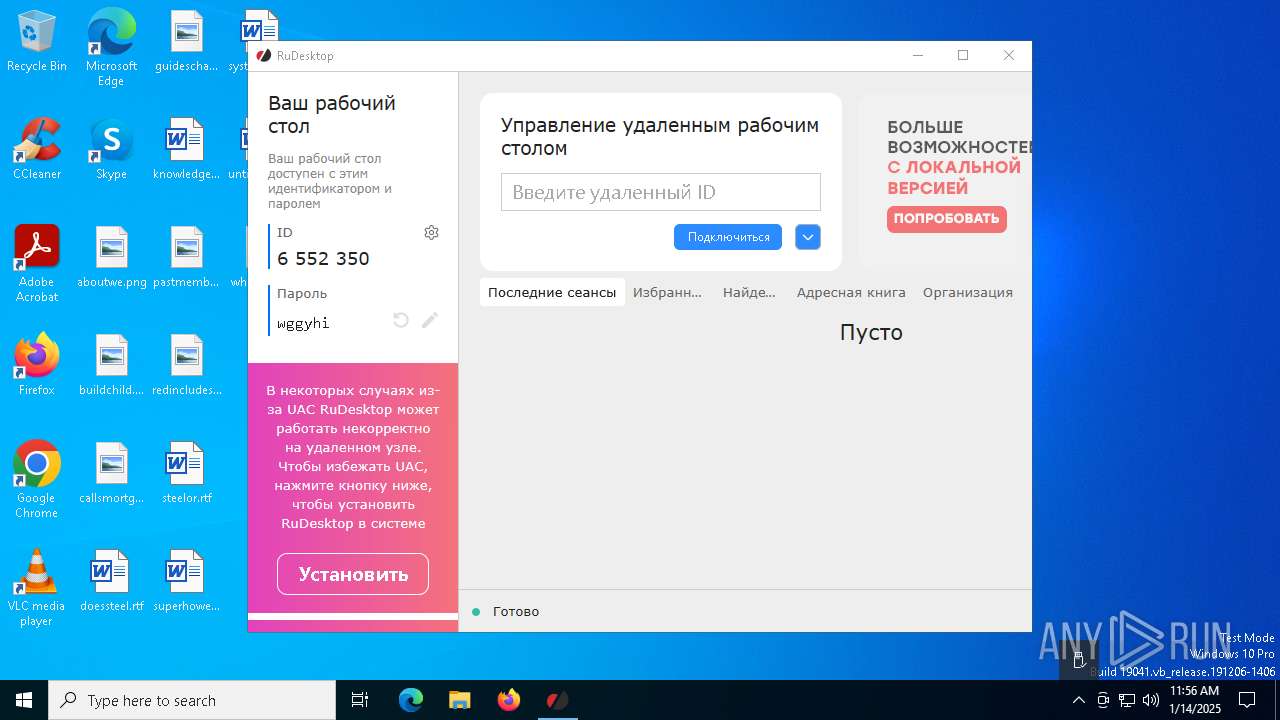The height and width of the screenshot is (720, 1280).
Task: Select the ID number 6 552 350
Action: click(323, 259)
